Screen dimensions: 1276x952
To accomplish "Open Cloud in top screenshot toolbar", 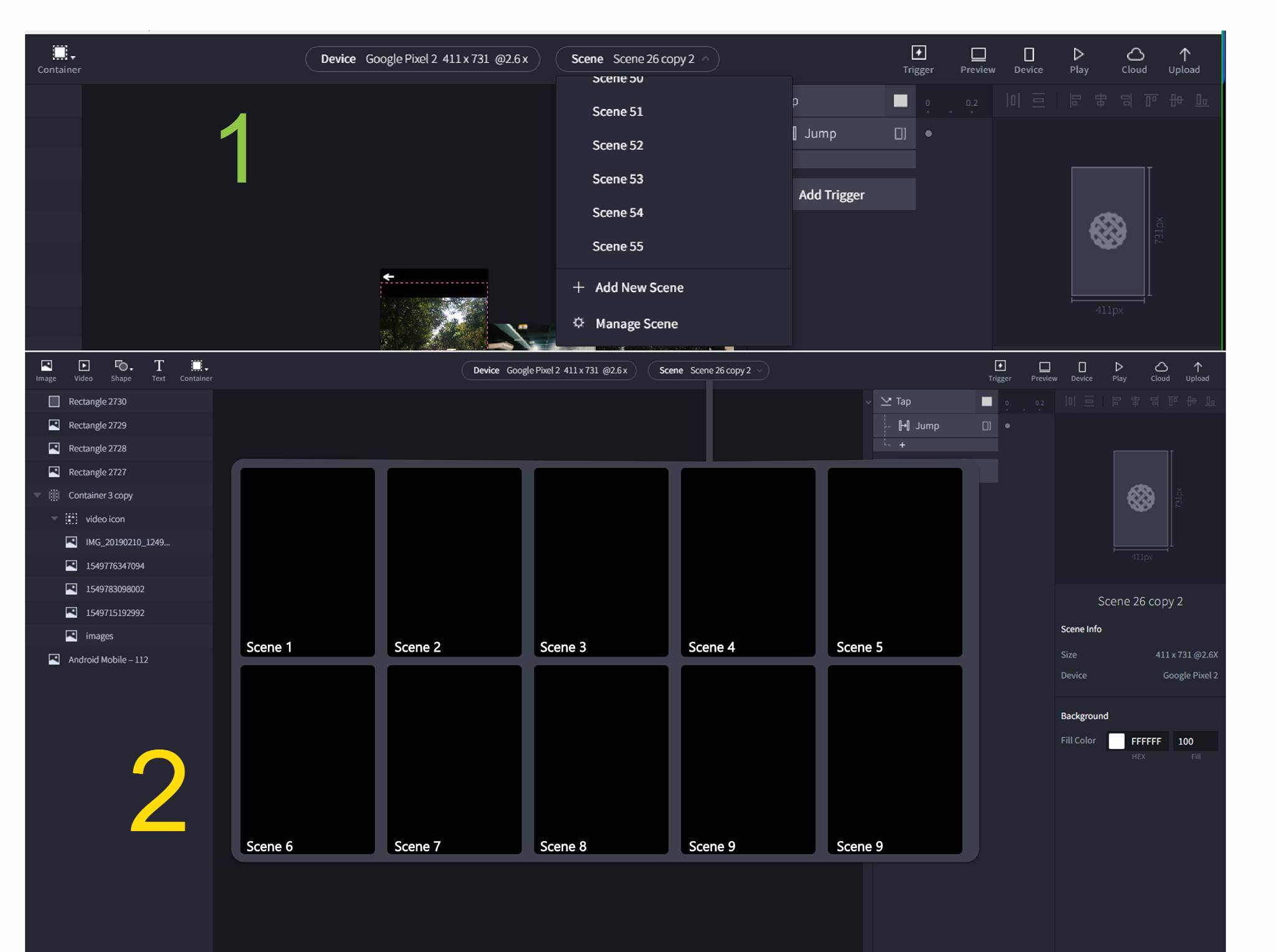I will pos(1135,59).
